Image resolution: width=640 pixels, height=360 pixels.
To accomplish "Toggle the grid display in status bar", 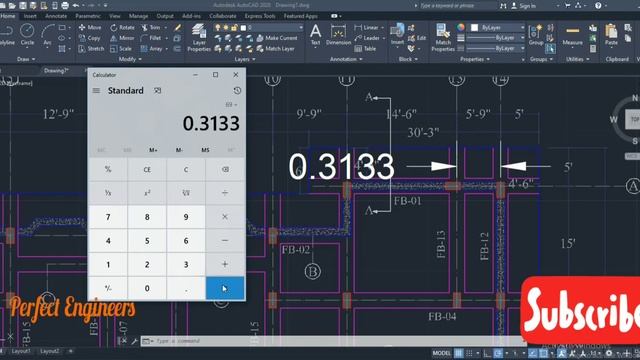I will coord(458,353).
